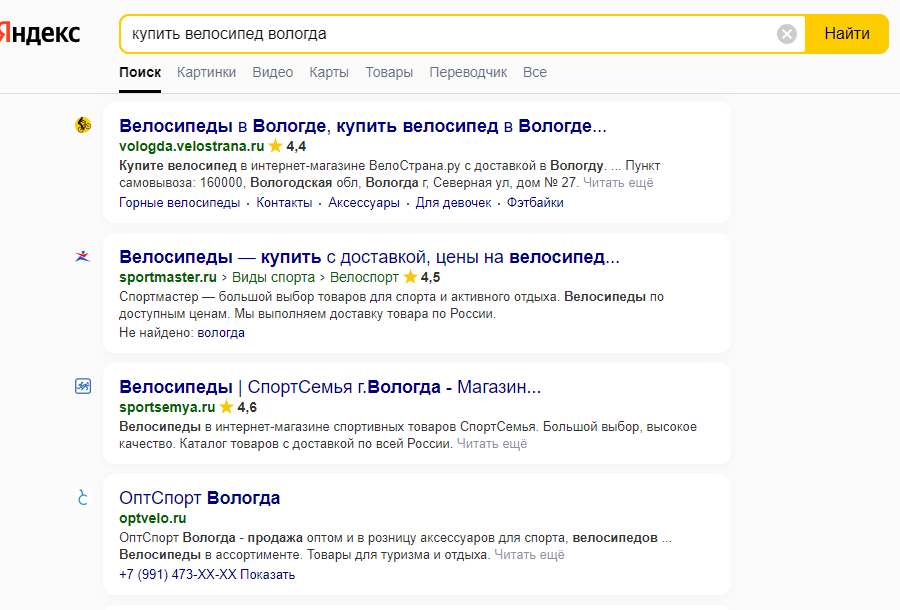The image size is (900, 610).
Task: Clear the search query with X icon
Action: (x=786, y=34)
